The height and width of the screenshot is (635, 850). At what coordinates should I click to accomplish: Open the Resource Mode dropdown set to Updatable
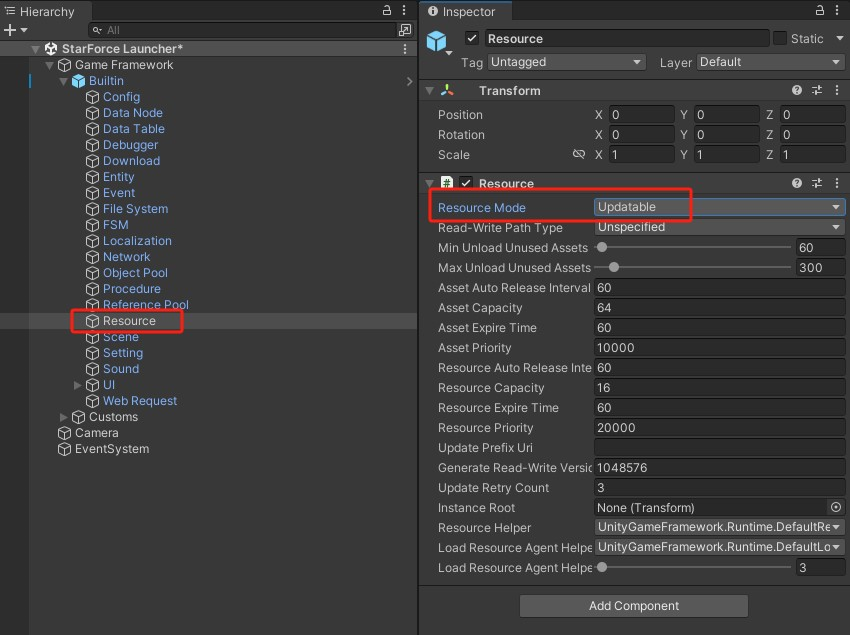tap(716, 207)
